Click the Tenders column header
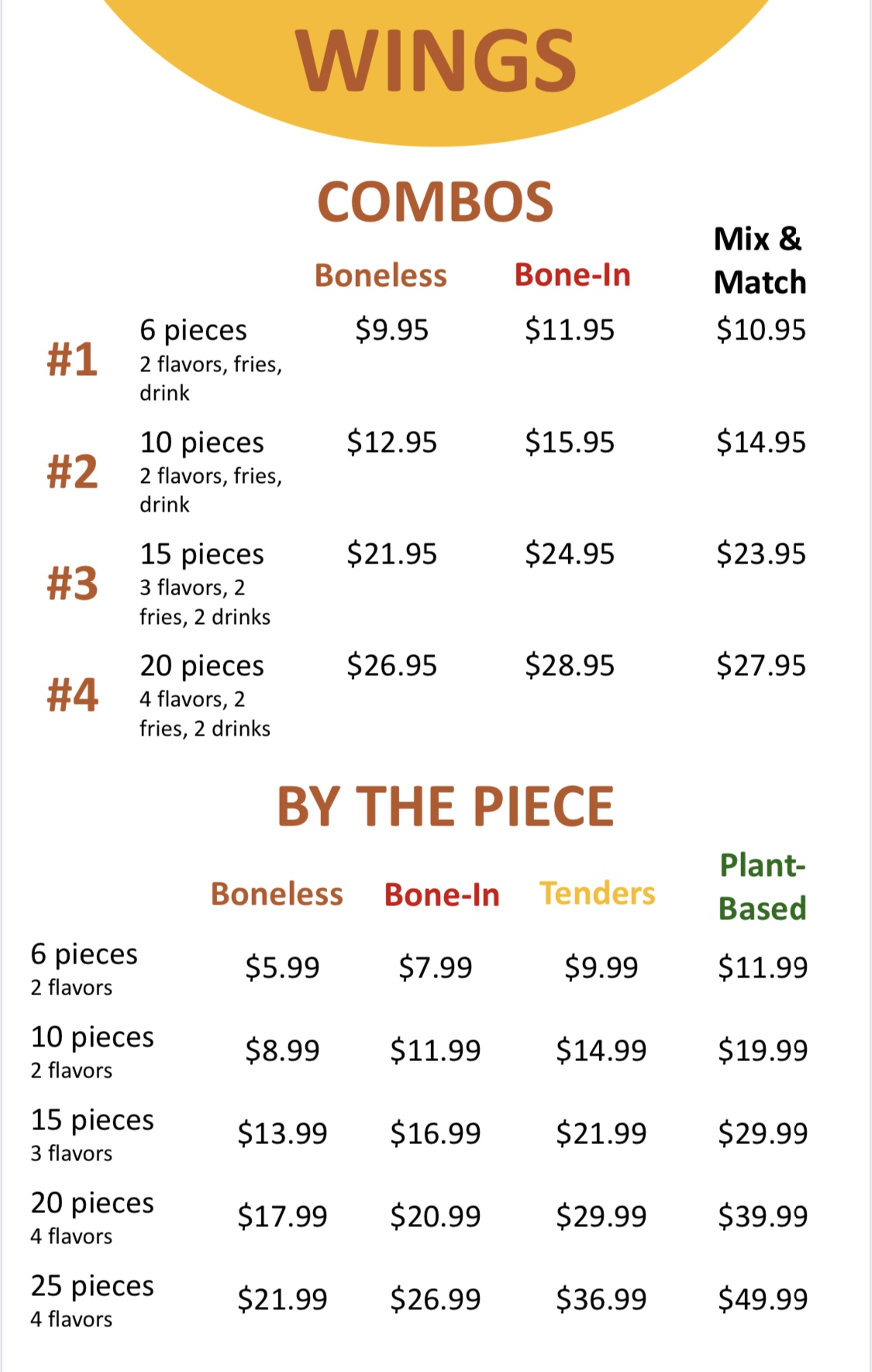 597,894
